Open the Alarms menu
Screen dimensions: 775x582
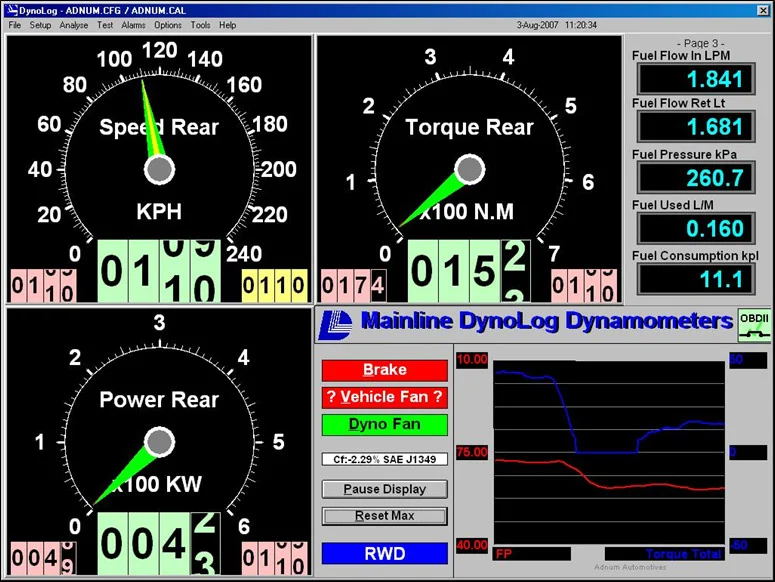pyautogui.click(x=133, y=25)
